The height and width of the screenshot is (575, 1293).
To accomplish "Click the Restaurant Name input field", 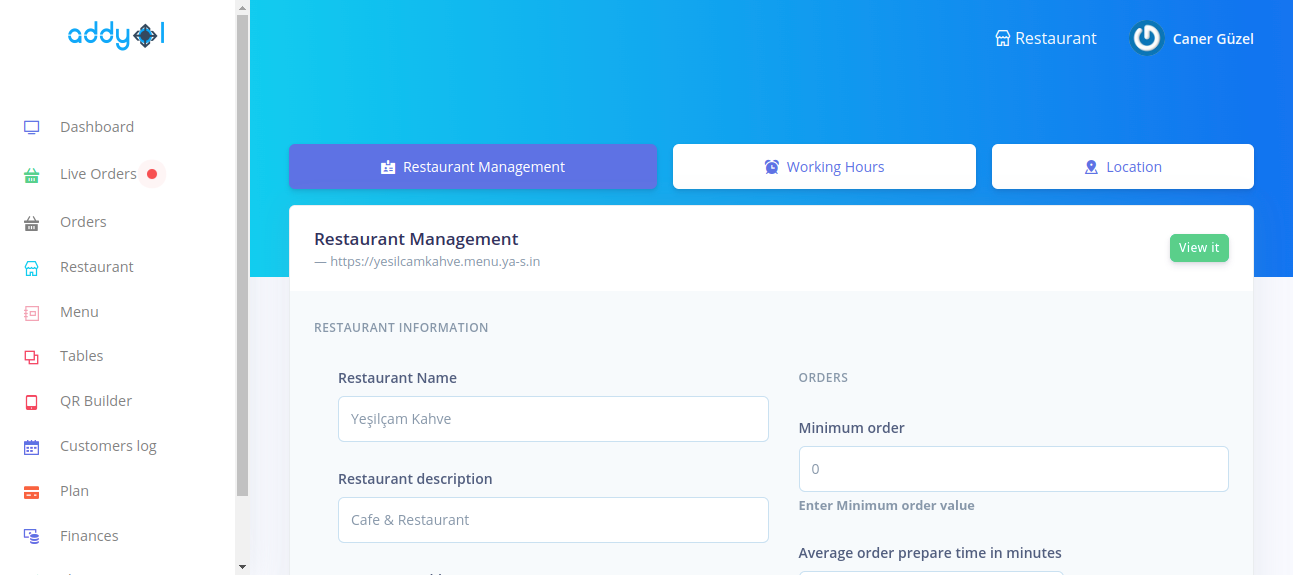I will point(553,419).
